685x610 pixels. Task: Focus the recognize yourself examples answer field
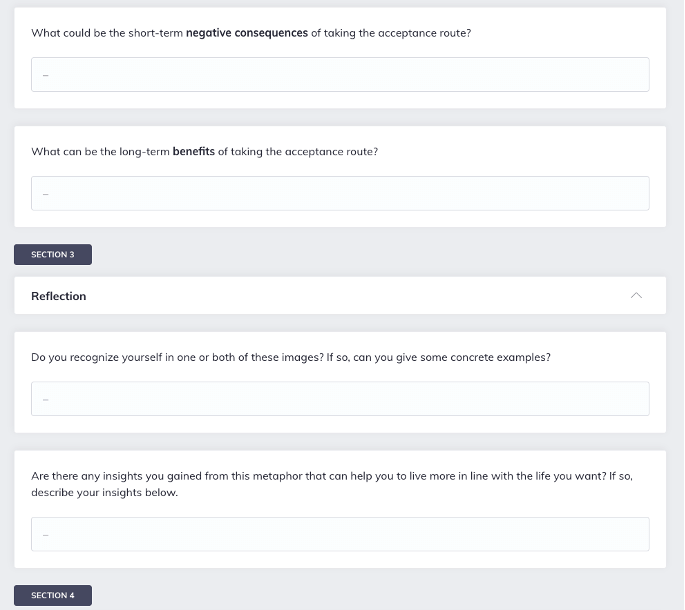[x=340, y=399]
